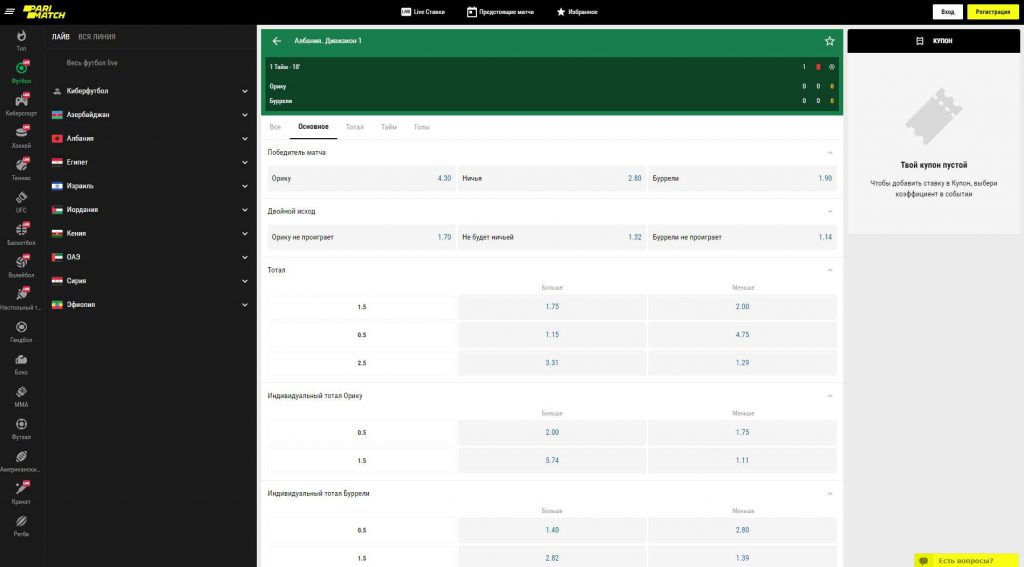Select the Регби sport icon
Screen dimensions: 1024x567
tap(21, 521)
